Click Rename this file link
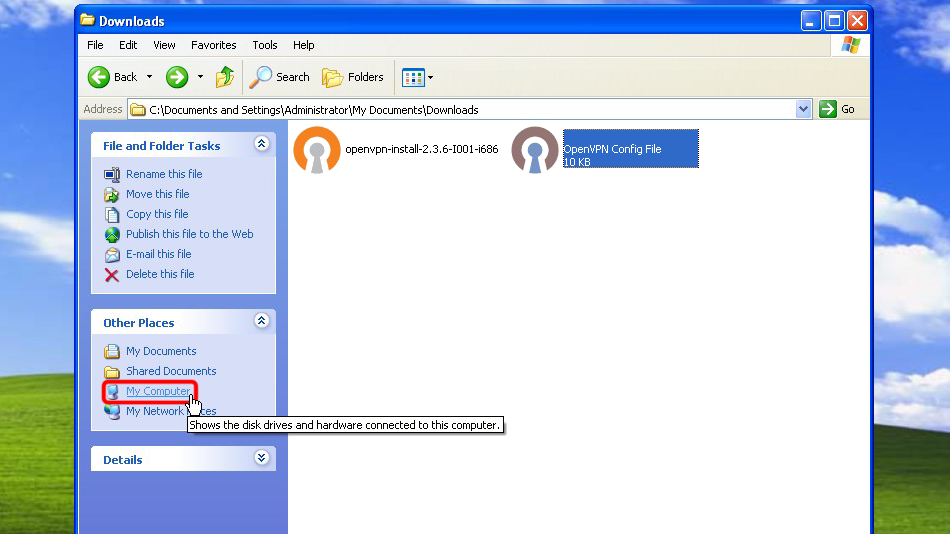The image size is (950, 534). [x=164, y=174]
